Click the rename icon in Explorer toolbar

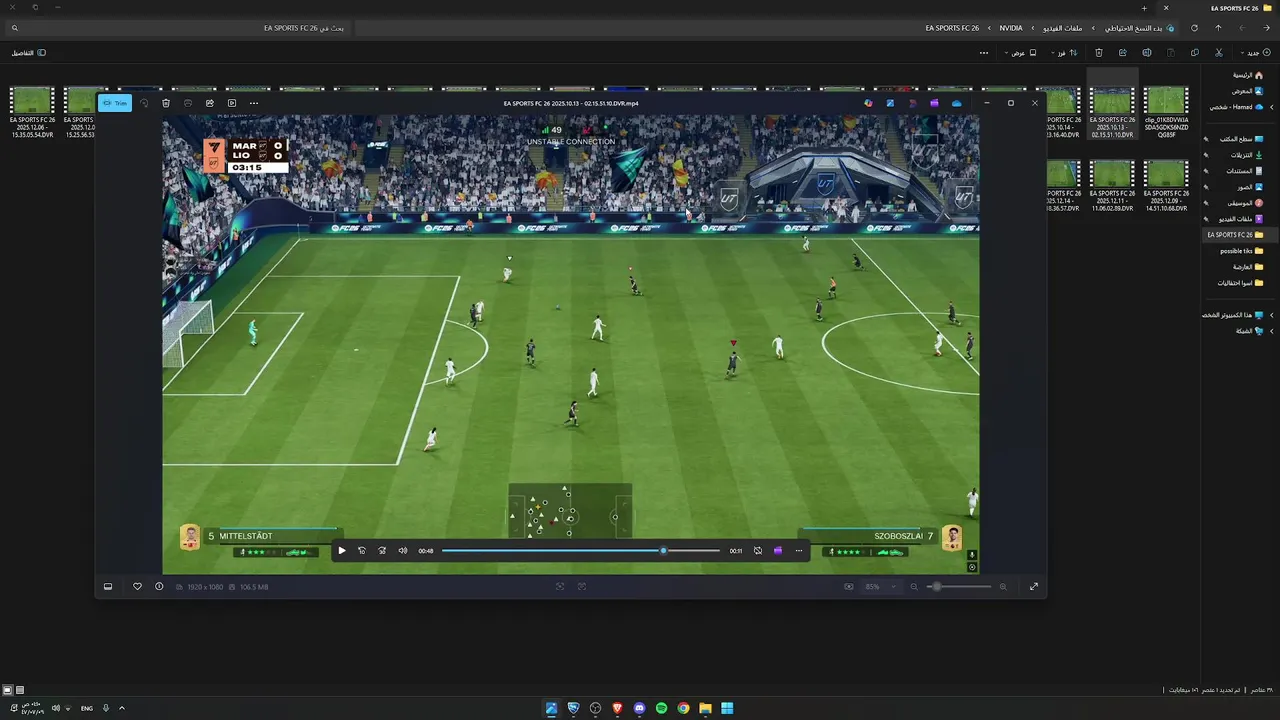click(x=1147, y=53)
